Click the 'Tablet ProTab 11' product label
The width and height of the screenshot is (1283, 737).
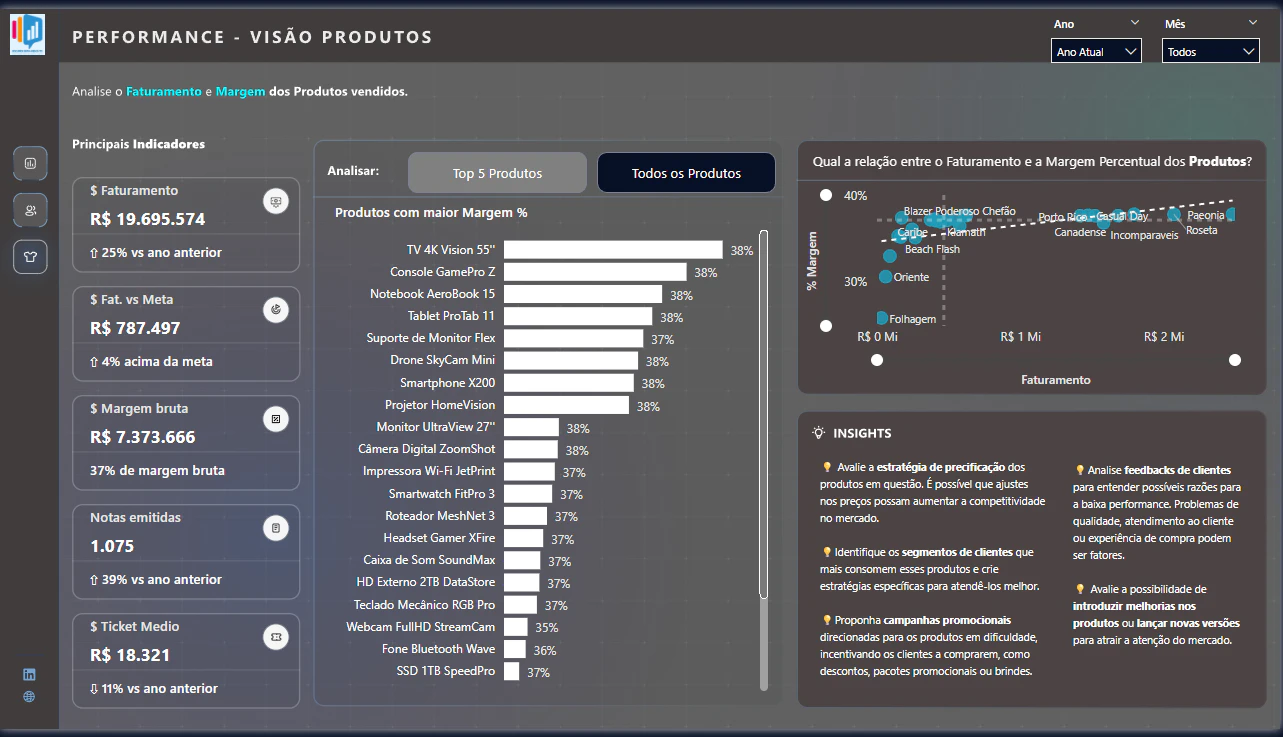[x=451, y=316]
